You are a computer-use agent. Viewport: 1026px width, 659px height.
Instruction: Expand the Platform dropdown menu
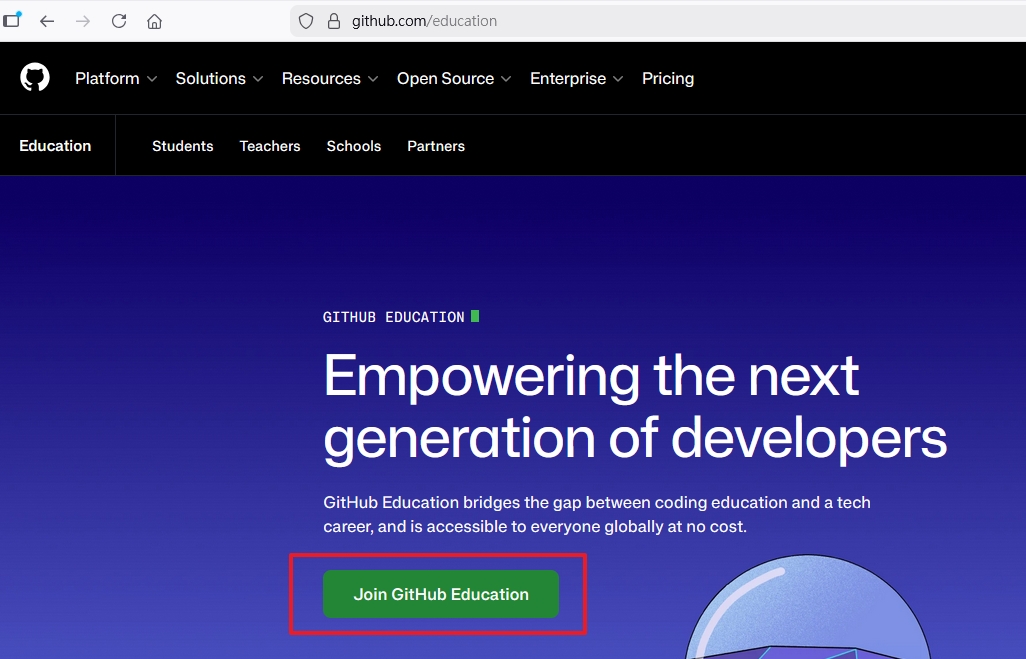pos(116,79)
